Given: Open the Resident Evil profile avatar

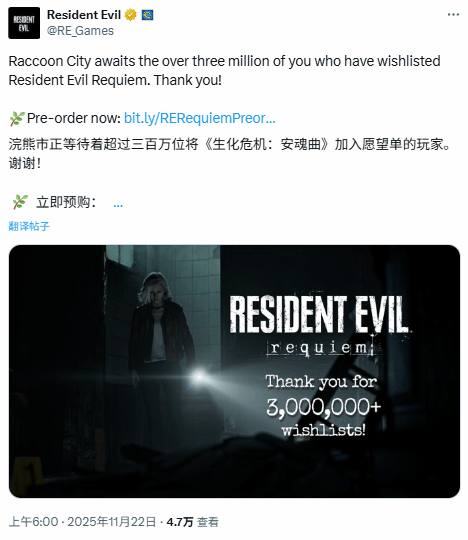Looking at the screenshot, I should [x=24, y=23].
